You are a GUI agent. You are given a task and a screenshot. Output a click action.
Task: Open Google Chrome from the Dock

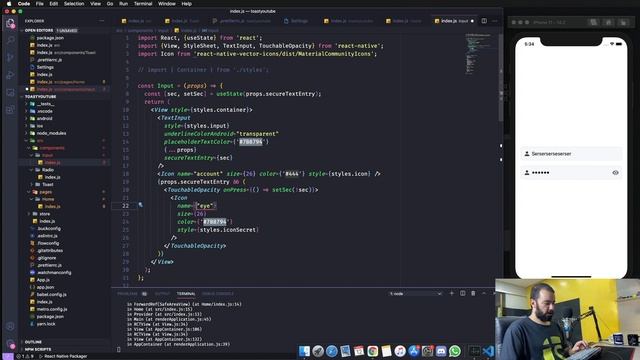point(373,351)
